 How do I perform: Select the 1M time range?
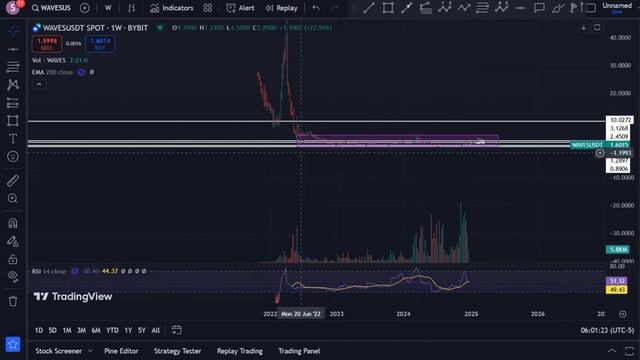(67, 330)
